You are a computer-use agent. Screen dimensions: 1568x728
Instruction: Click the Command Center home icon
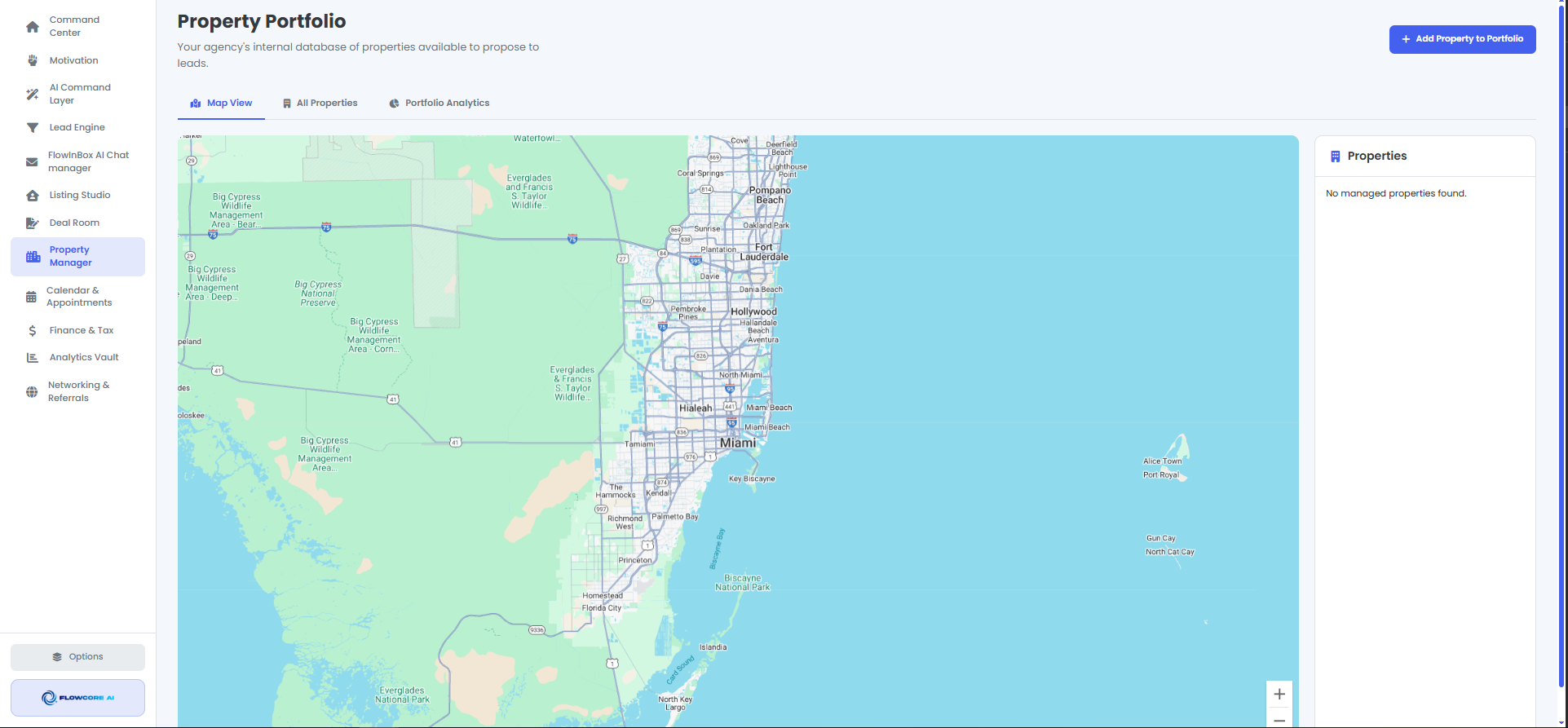point(33,27)
